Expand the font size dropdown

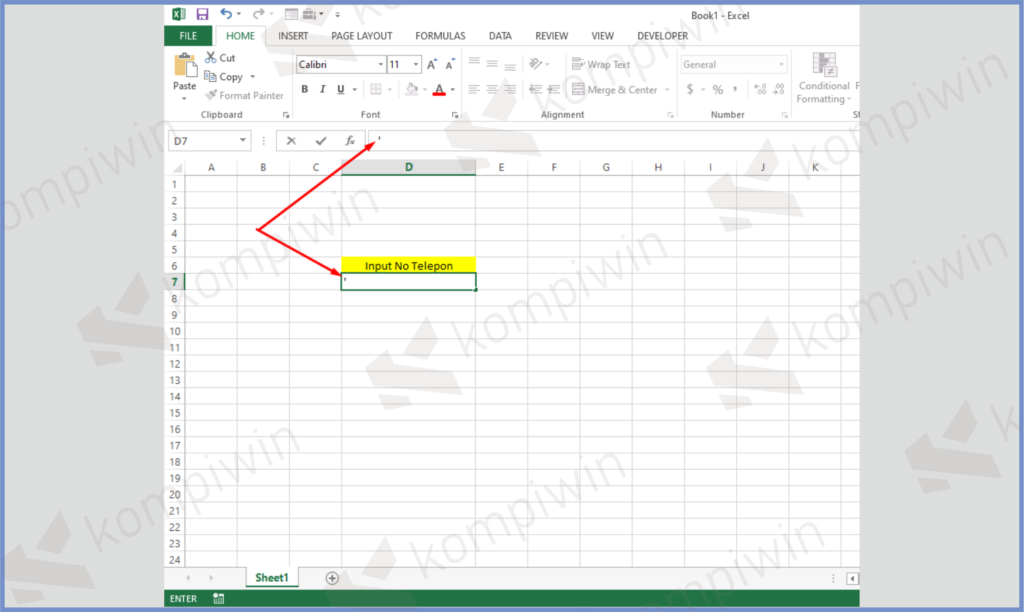click(416, 64)
